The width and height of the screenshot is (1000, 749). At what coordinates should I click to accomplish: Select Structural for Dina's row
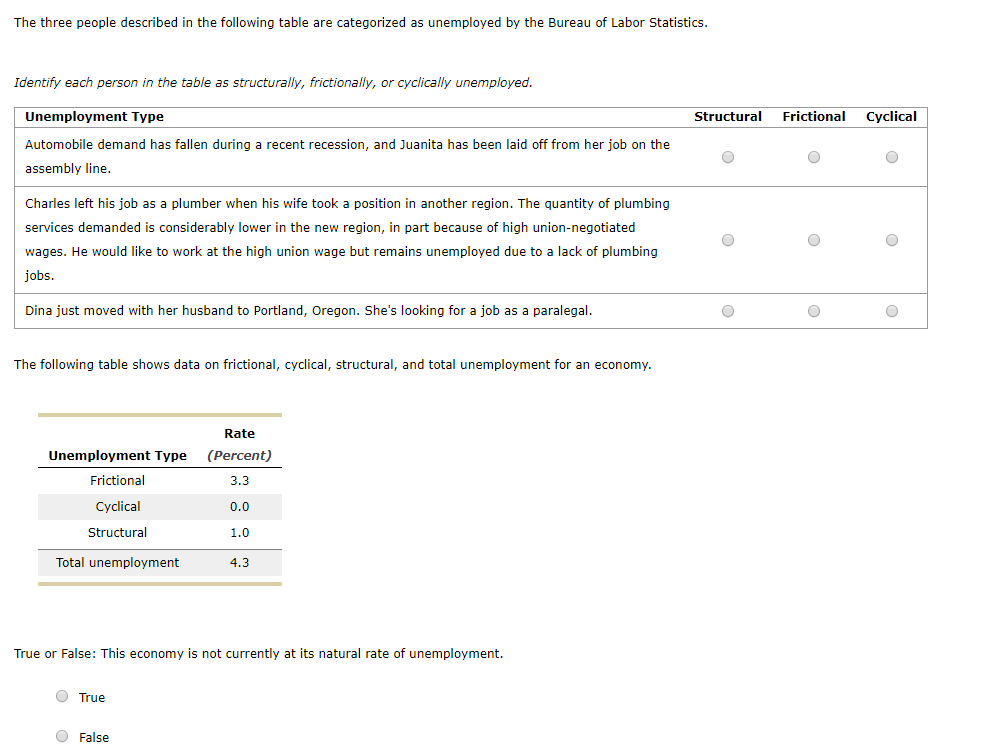(x=728, y=310)
